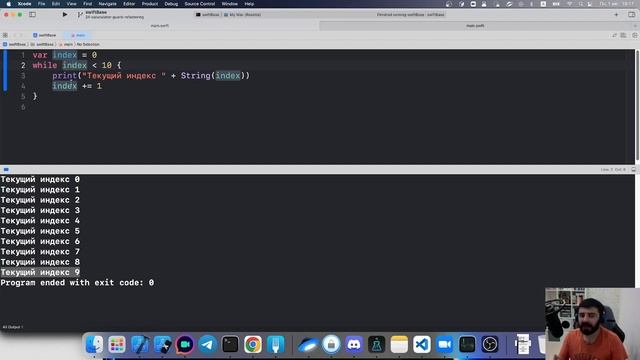
Task: Open Fork app from the Dock
Action: pos(276,344)
